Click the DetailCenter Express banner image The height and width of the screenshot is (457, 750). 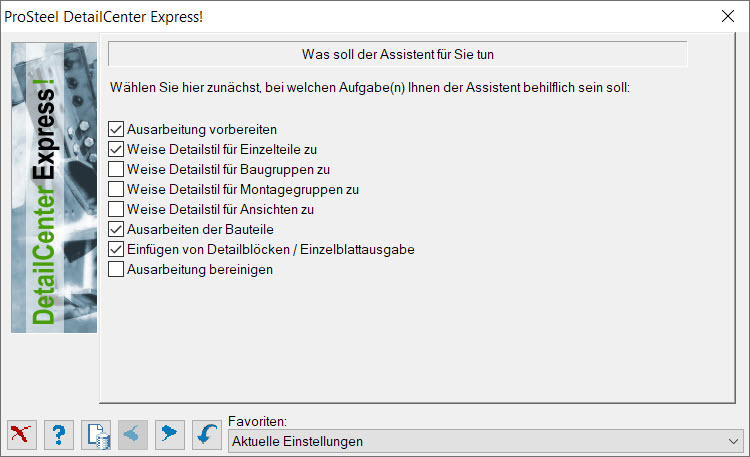coord(54,188)
